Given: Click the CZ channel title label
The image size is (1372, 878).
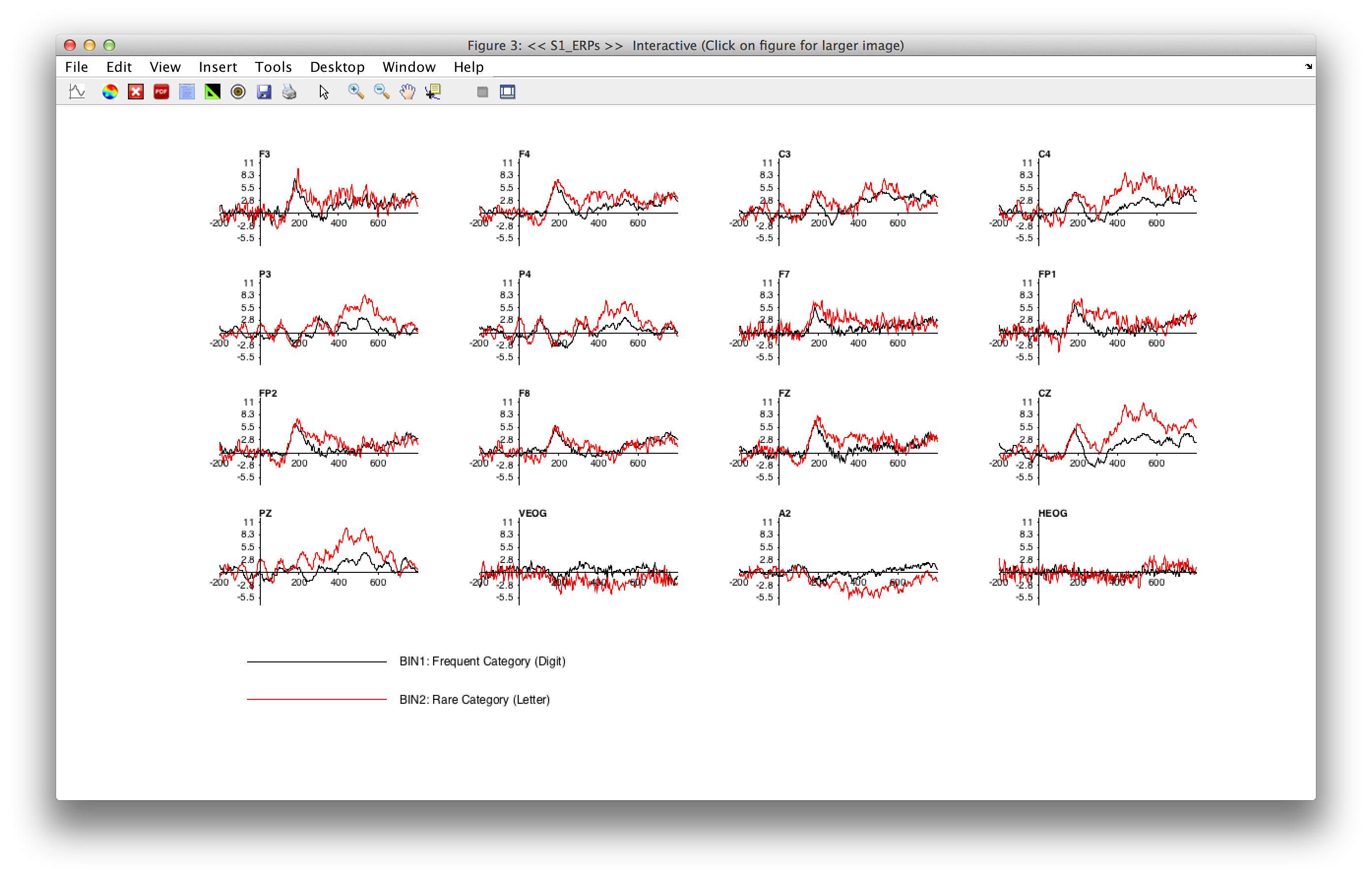Looking at the screenshot, I should [1044, 393].
